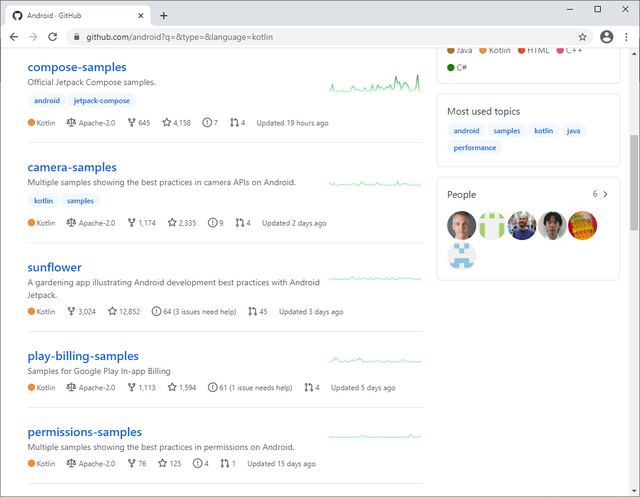Click the fork icon for camera-samples

(x=131, y=223)
